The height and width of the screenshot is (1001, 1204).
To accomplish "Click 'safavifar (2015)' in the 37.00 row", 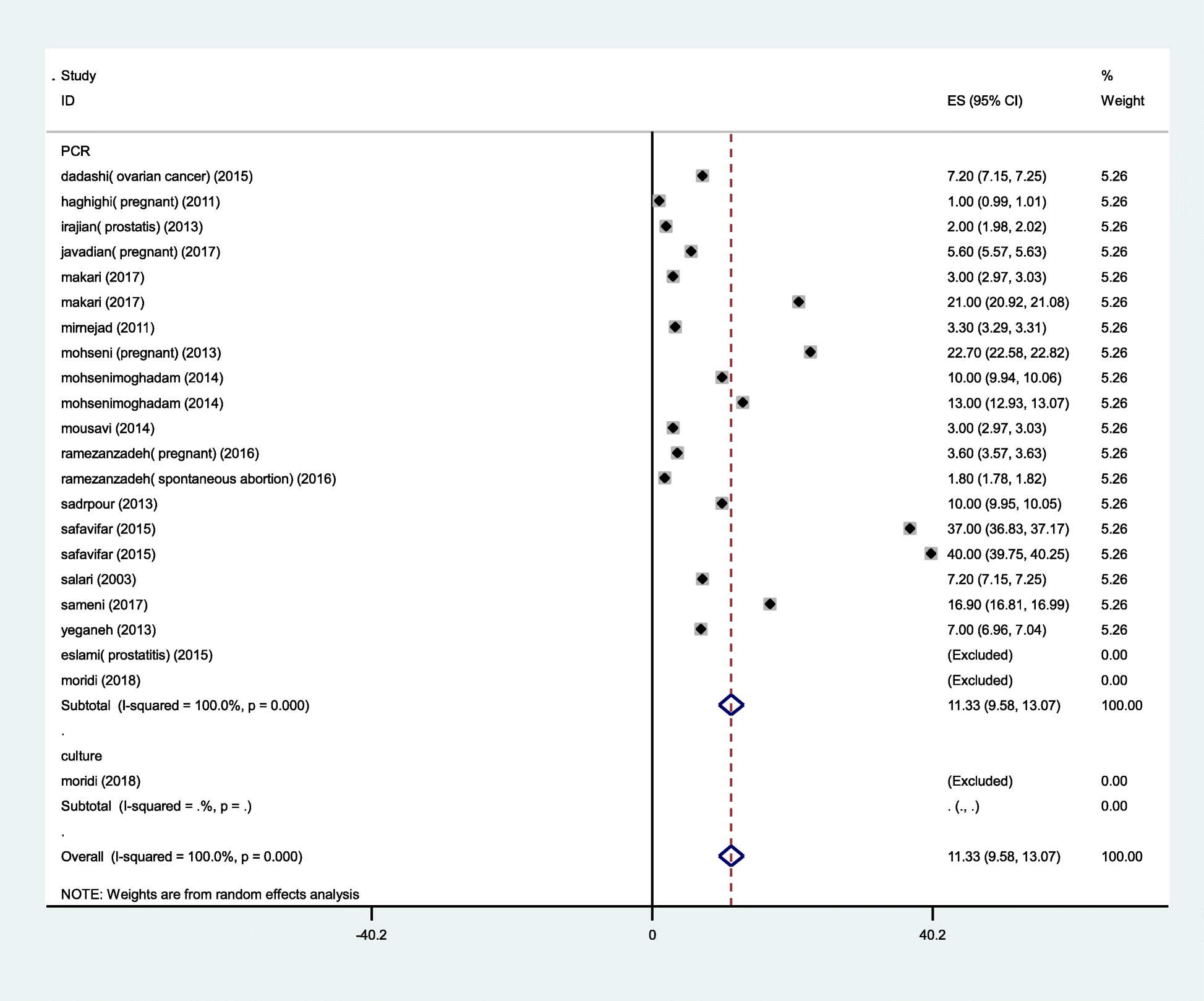I will click(x=108, y=529).
